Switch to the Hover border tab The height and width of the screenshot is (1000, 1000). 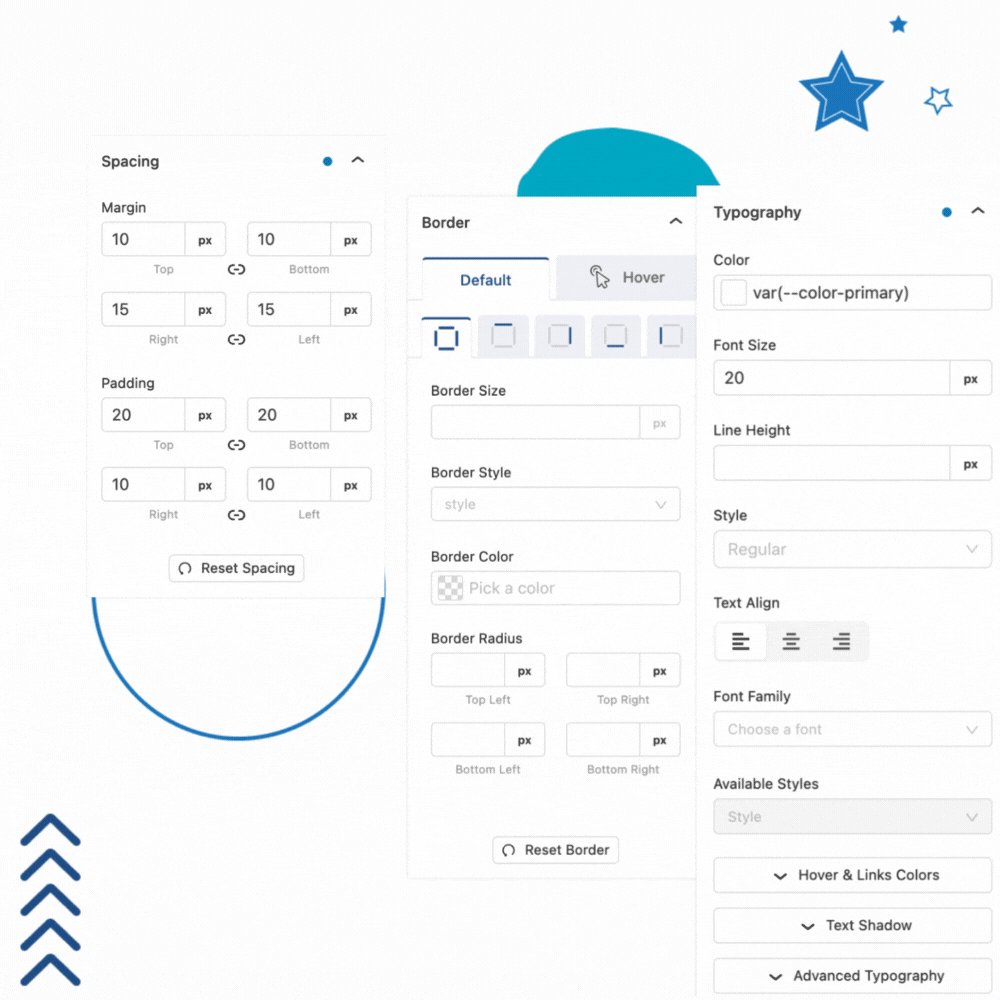click(626, 278)
